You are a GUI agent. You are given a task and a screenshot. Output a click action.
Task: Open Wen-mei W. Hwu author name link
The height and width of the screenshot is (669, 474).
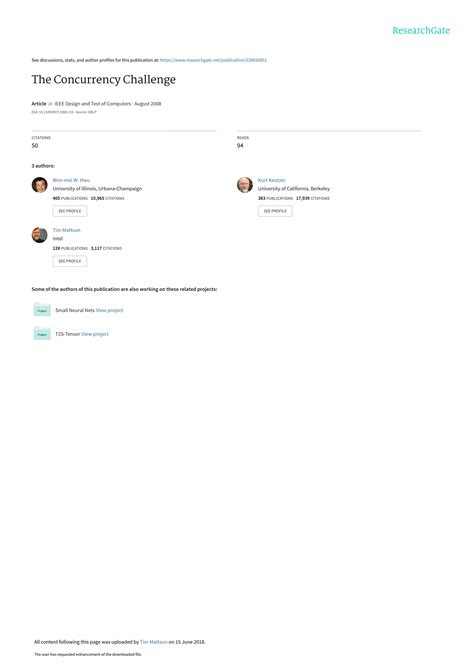pyautogui.click(x=71, y=180)
